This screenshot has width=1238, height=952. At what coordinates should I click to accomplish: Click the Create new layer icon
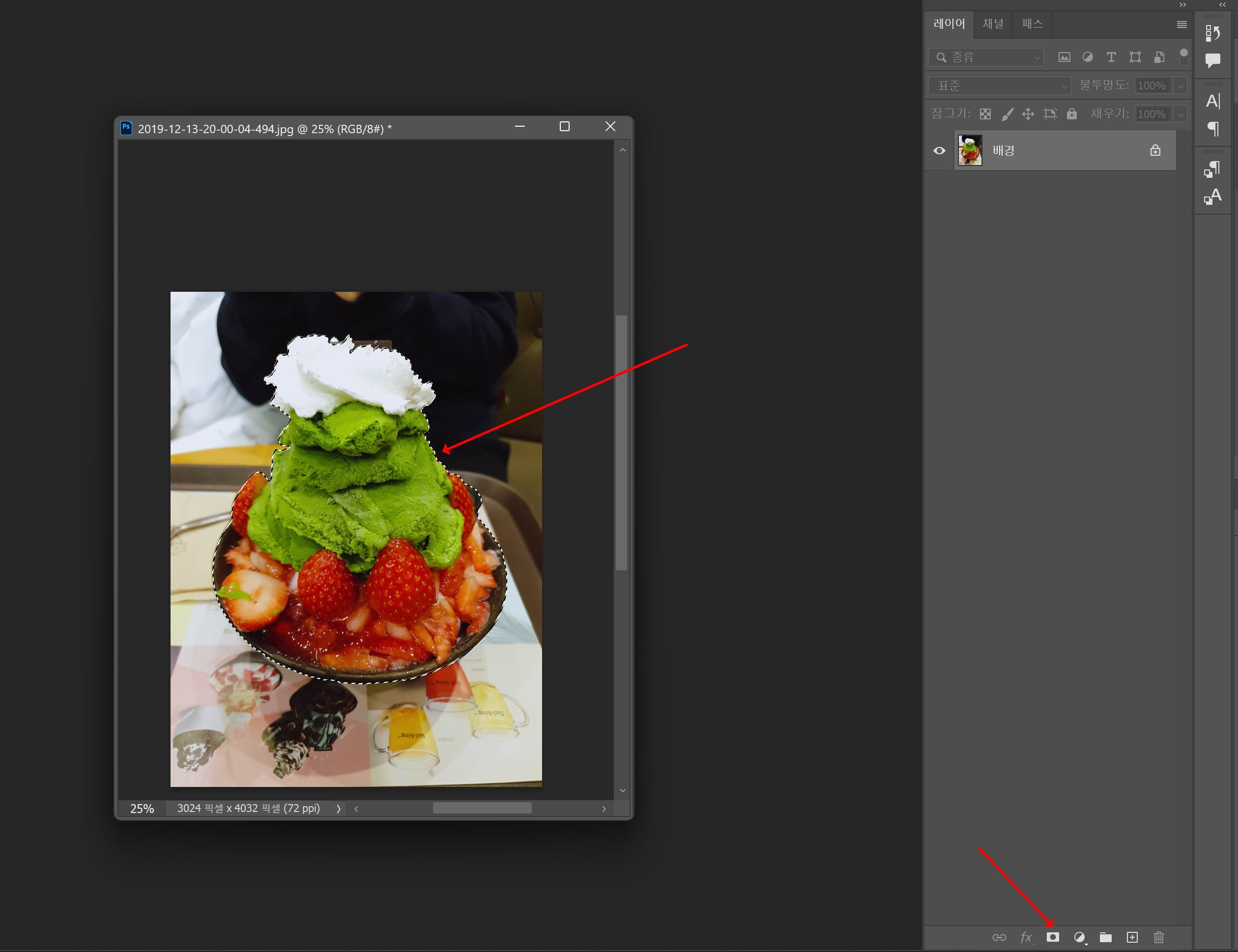(x=1132, y=937)
